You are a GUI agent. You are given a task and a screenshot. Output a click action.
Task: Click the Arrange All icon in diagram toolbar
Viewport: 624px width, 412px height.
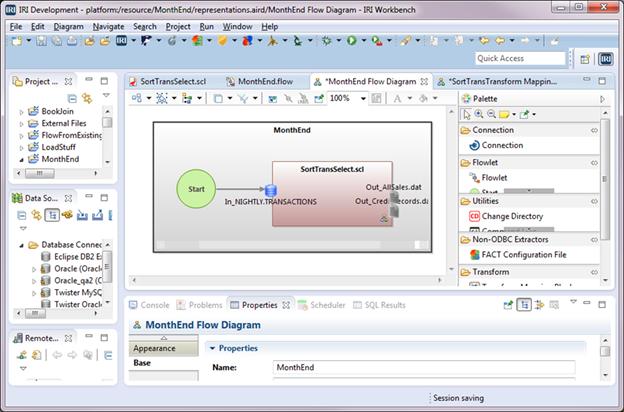pyautogui.click(x=136, y=98)
